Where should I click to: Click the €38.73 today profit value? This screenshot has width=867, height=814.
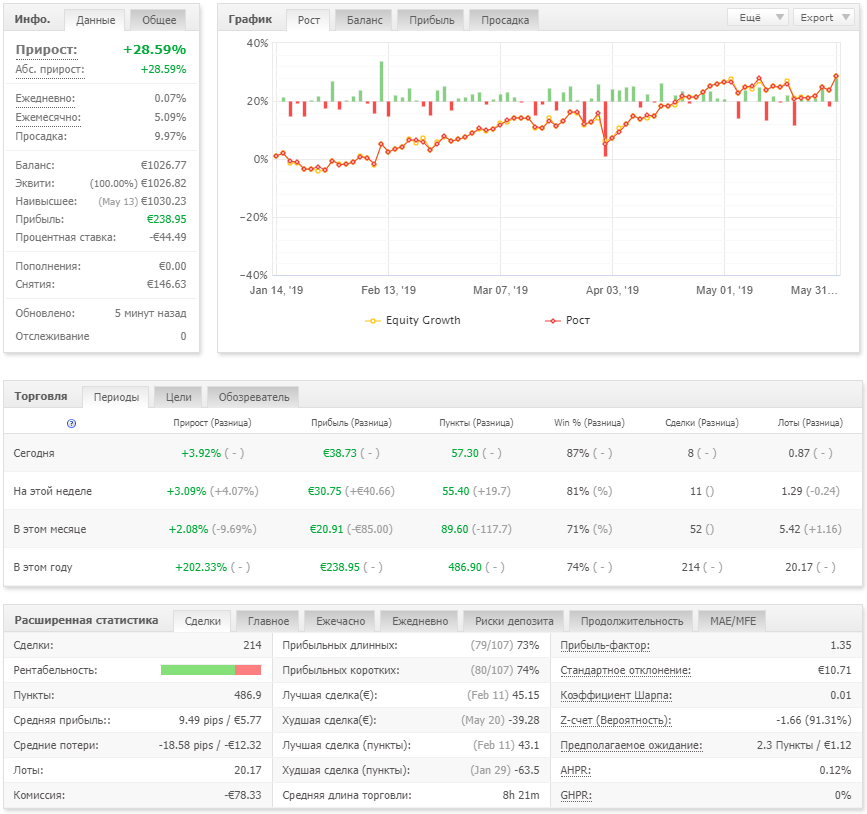coord(340,453)
